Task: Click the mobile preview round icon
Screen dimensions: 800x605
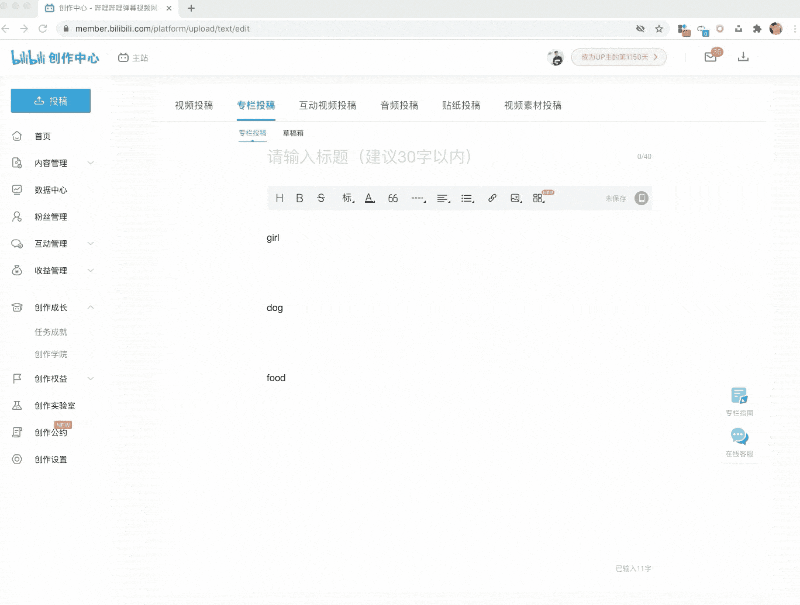Action: pyautogui.click(x=641, y=198)
